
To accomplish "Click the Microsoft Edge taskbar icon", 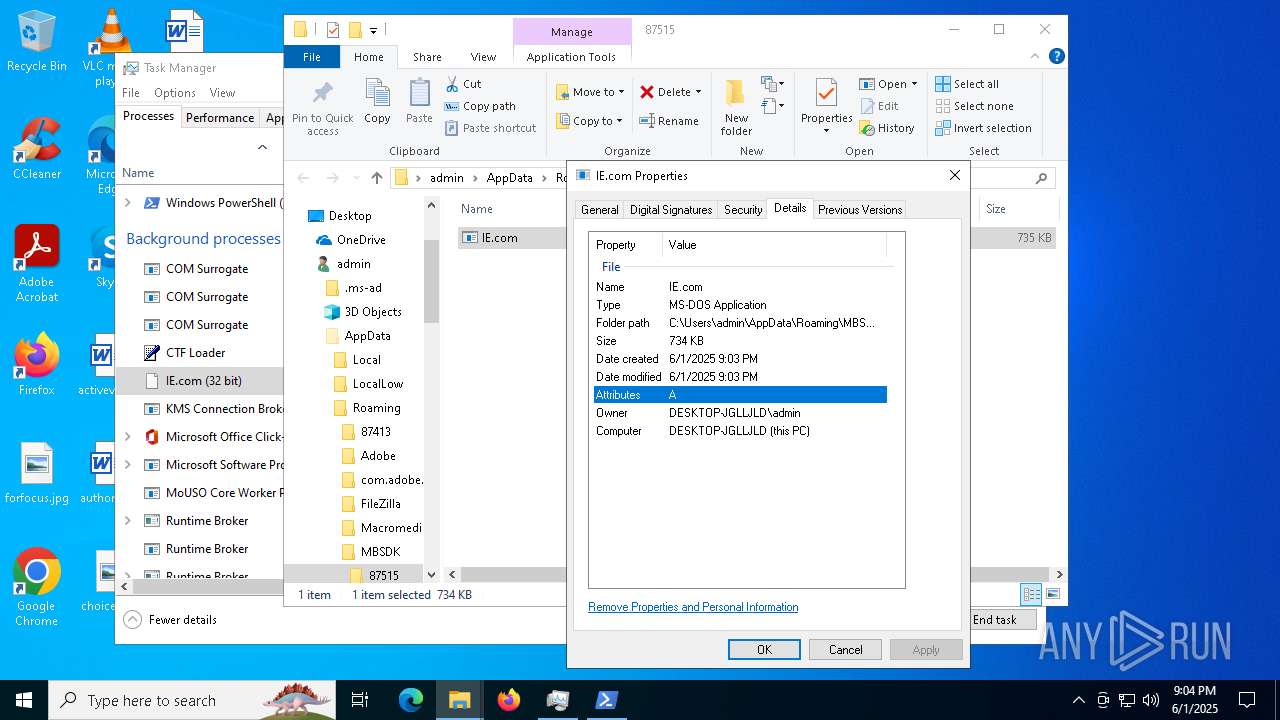I will coord(411,700).
